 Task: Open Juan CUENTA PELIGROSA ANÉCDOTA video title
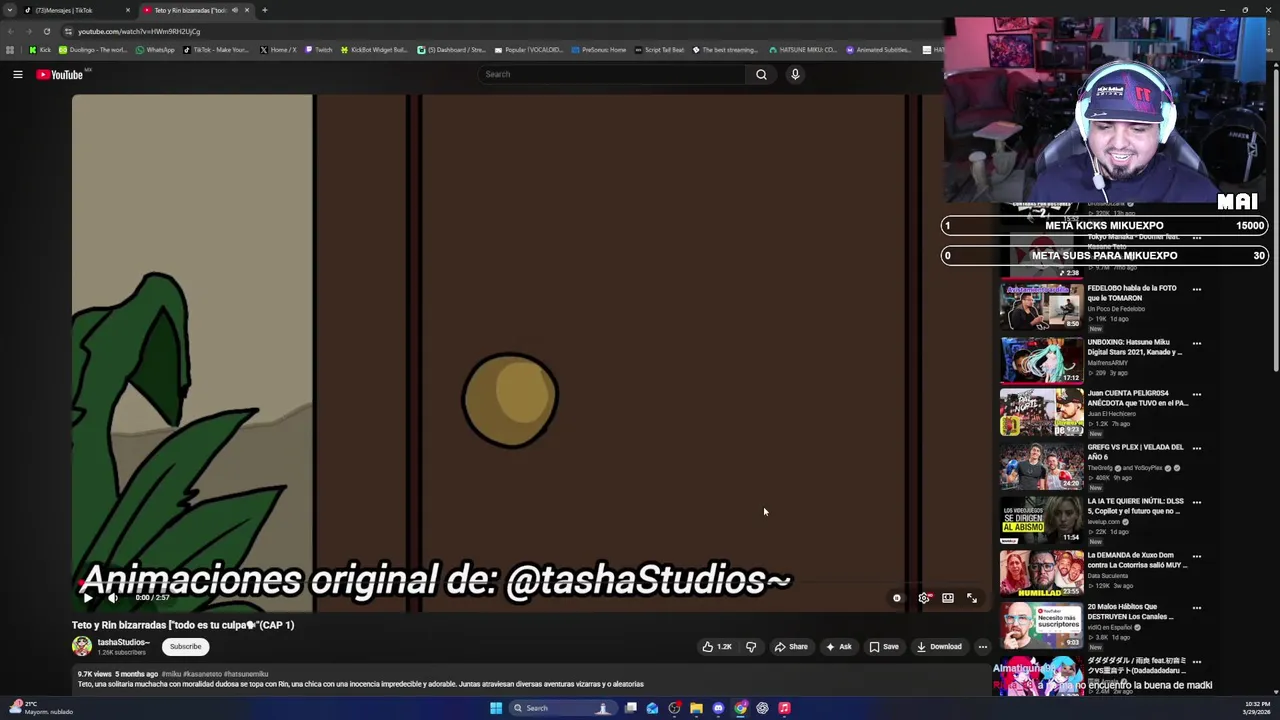pos(1137,398)
